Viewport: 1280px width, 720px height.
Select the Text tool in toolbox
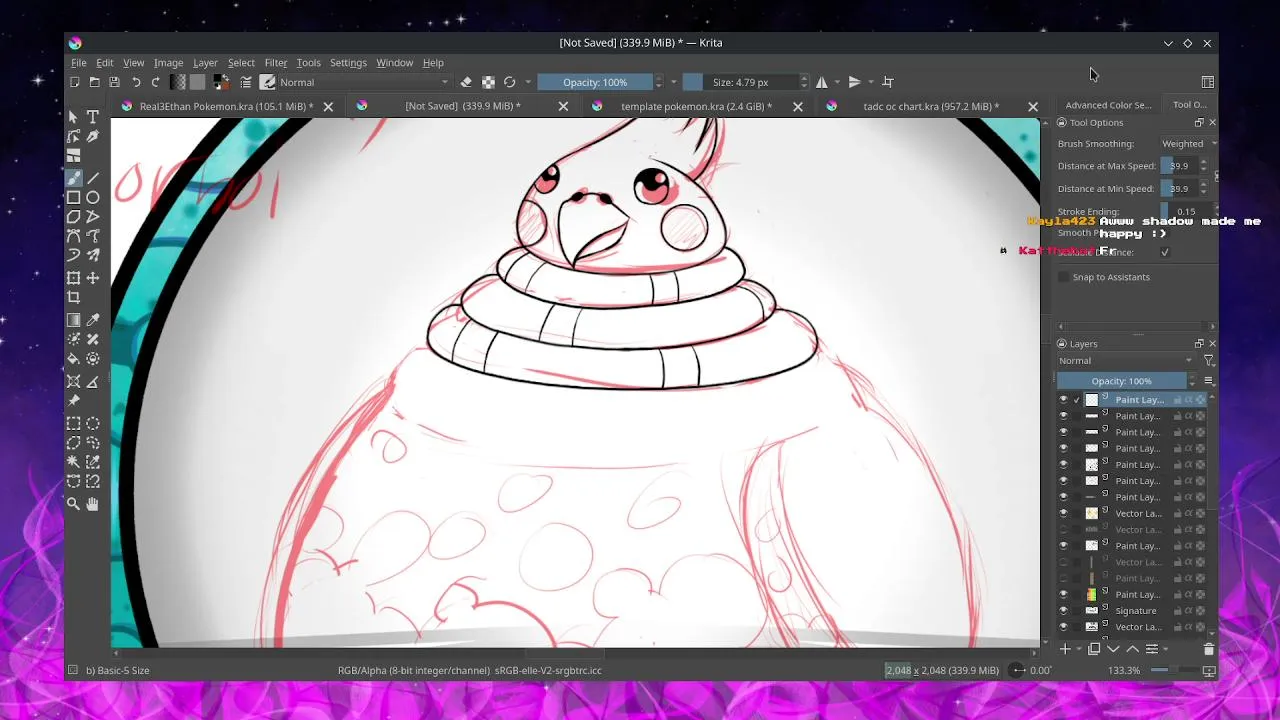(93, 117)
